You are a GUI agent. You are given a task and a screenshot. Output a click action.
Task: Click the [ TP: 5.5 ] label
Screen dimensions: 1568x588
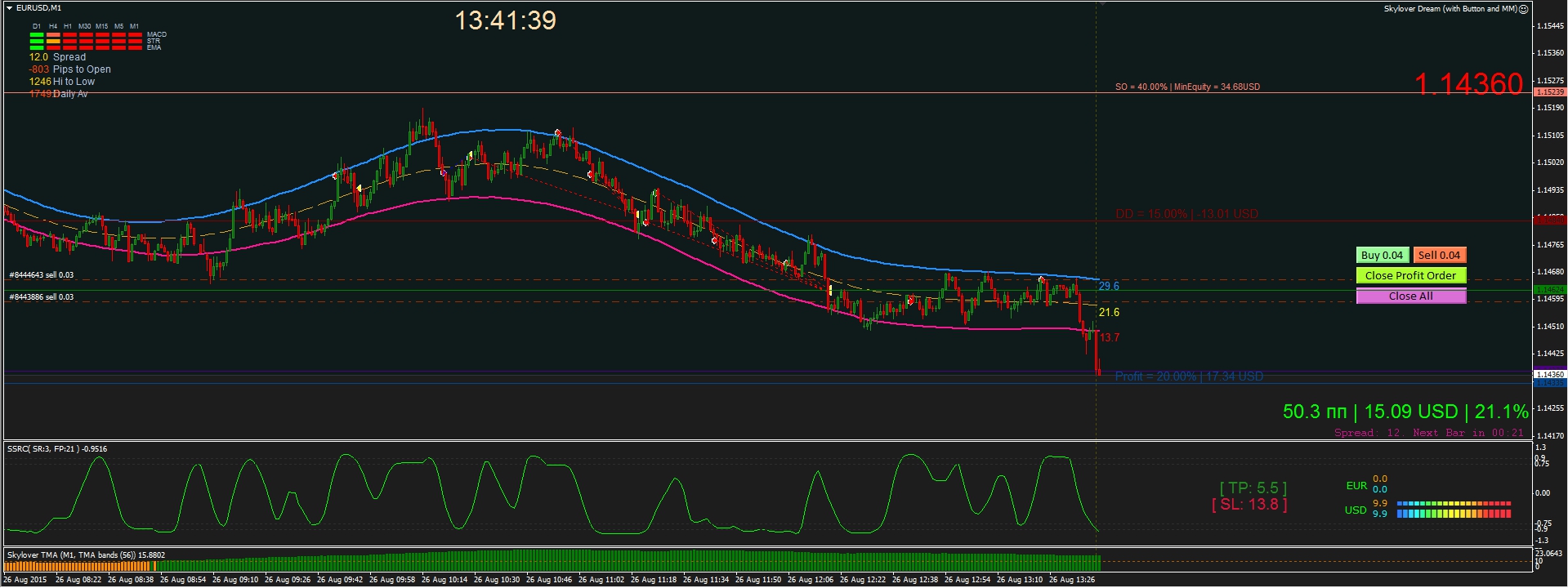click(x=1253, y=488)
